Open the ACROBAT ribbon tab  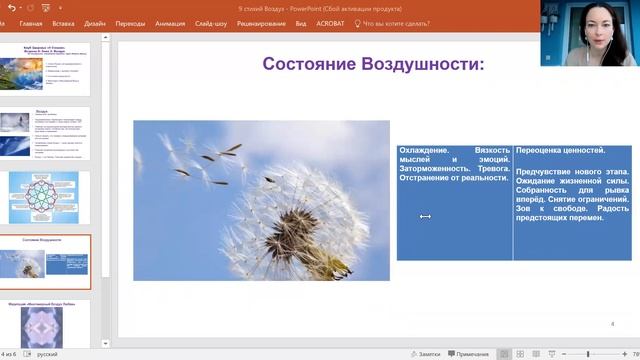(x=330, y=24)
